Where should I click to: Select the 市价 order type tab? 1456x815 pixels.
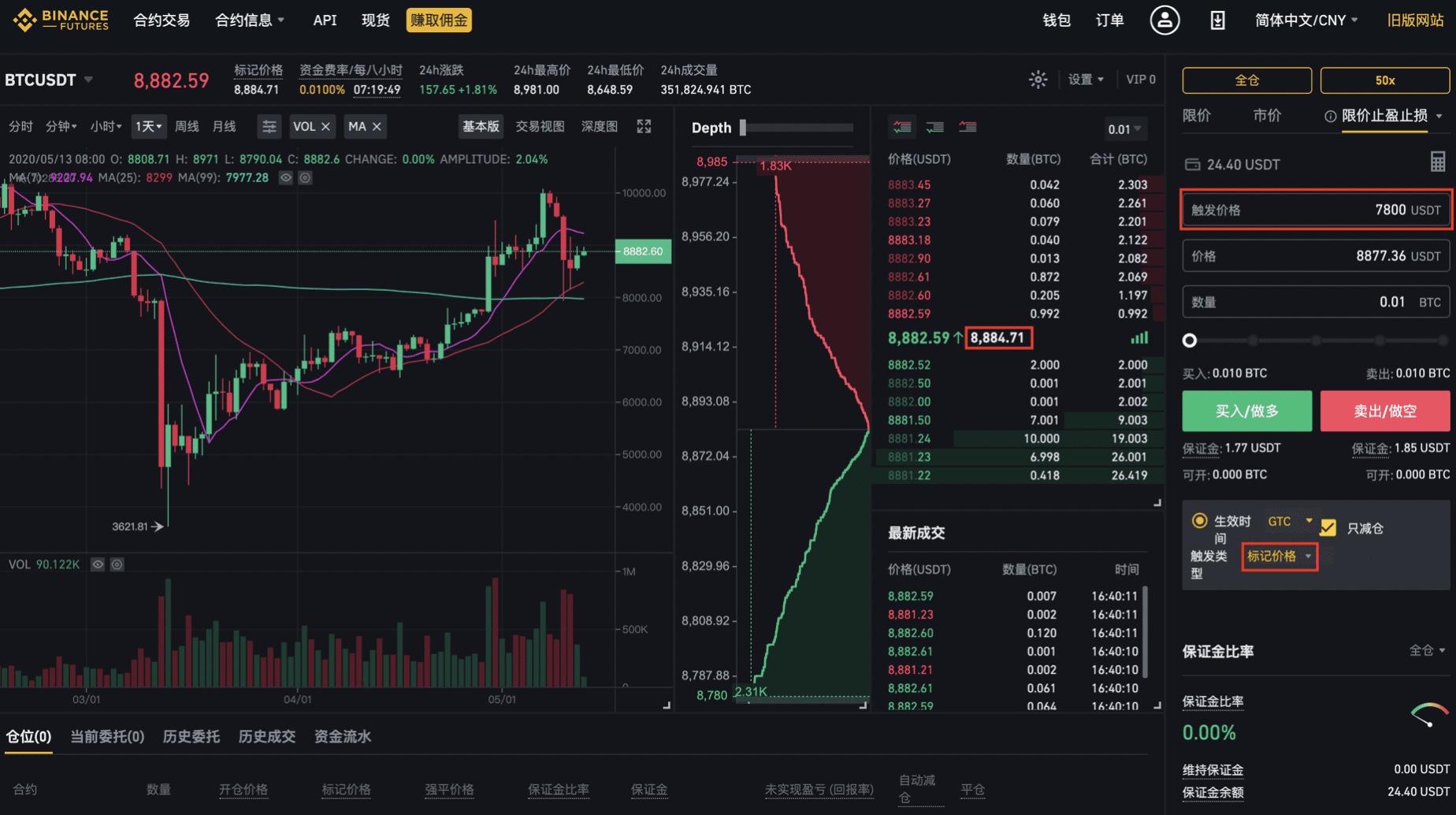pos(1266,116)
